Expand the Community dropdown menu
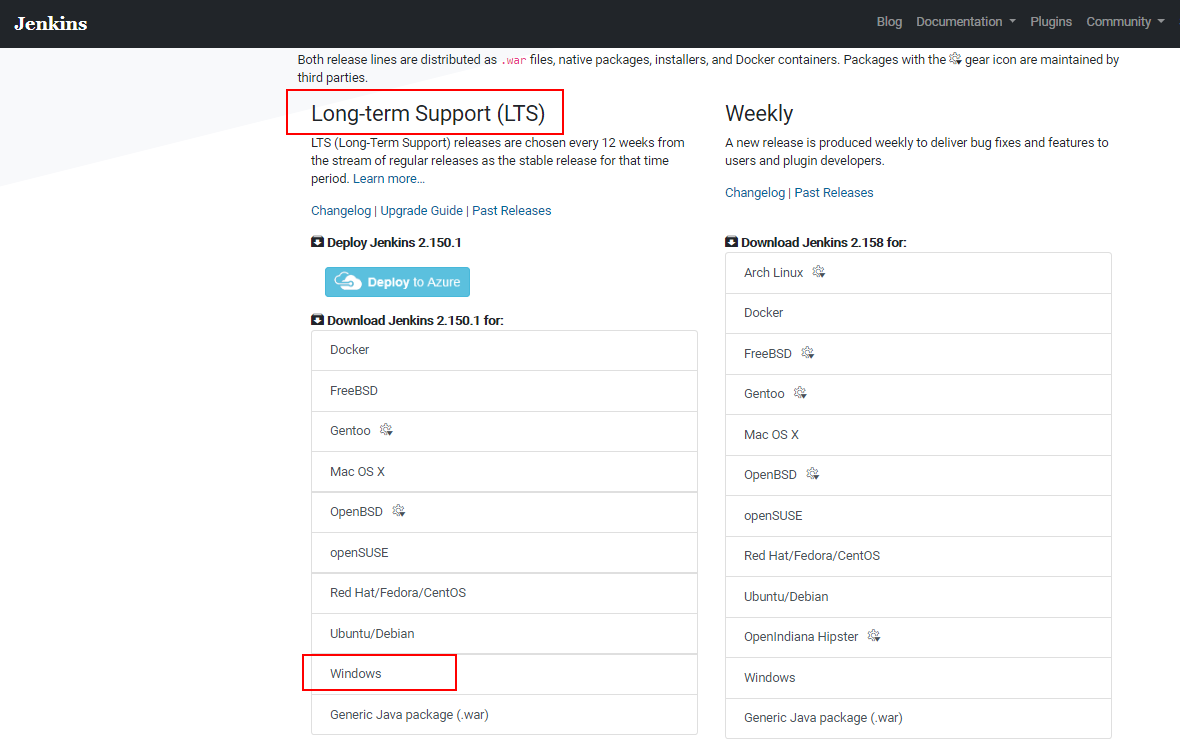The image size is (1180, 748). 1125,22
